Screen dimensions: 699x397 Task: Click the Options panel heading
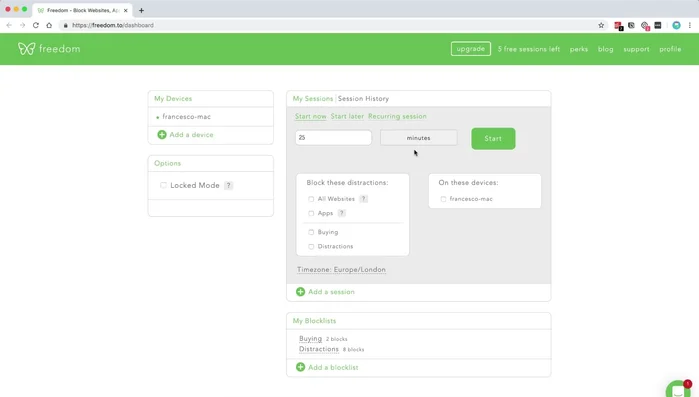pos(168,164)
